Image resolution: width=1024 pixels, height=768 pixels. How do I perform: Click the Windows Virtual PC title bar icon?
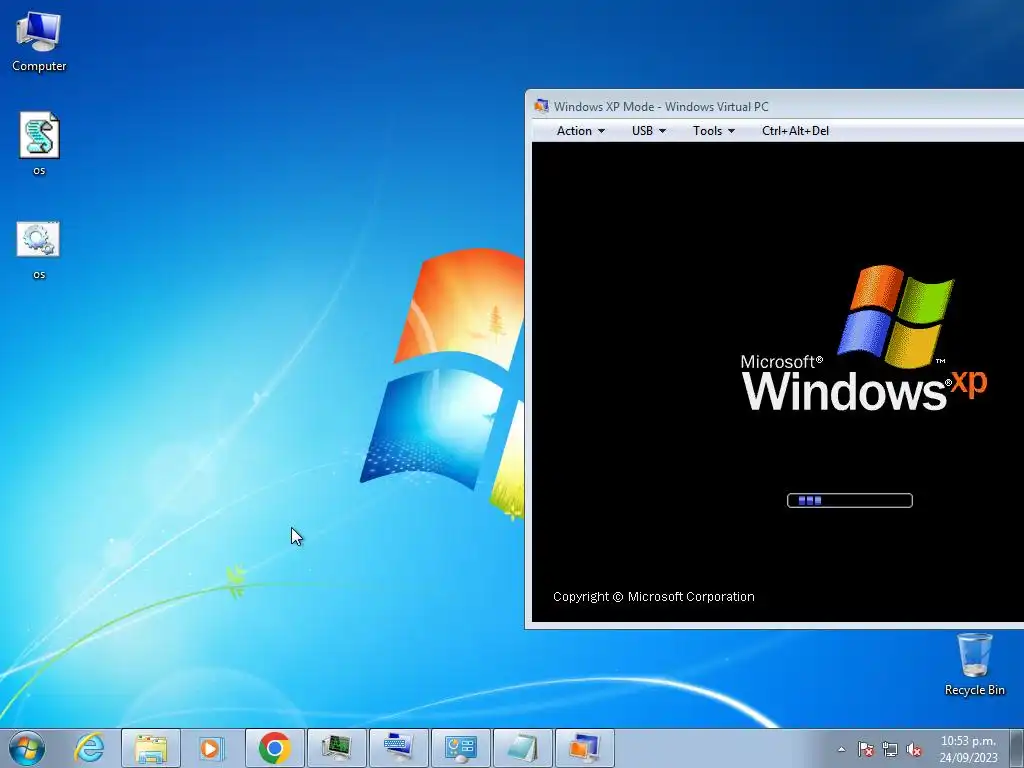pos(541,106)
